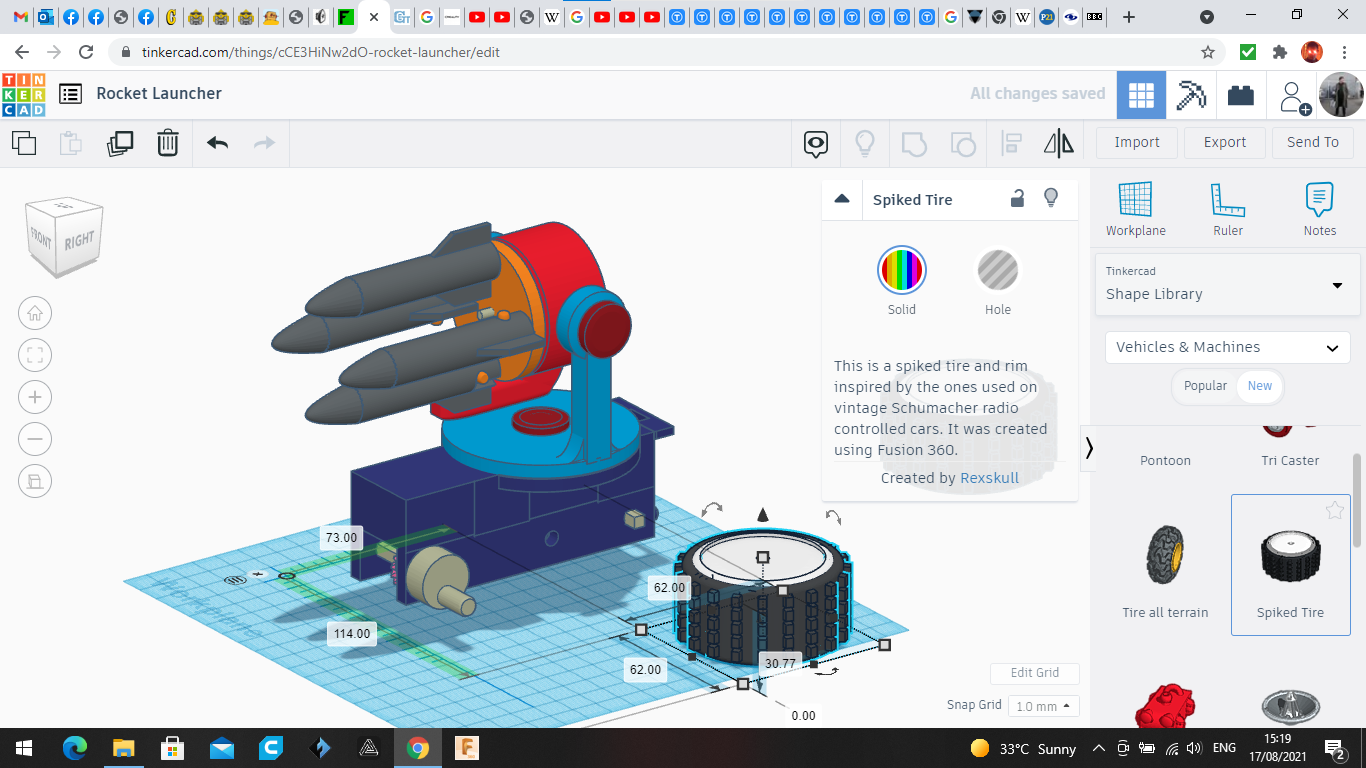Click the Delete trash can icon

point(168,143)
